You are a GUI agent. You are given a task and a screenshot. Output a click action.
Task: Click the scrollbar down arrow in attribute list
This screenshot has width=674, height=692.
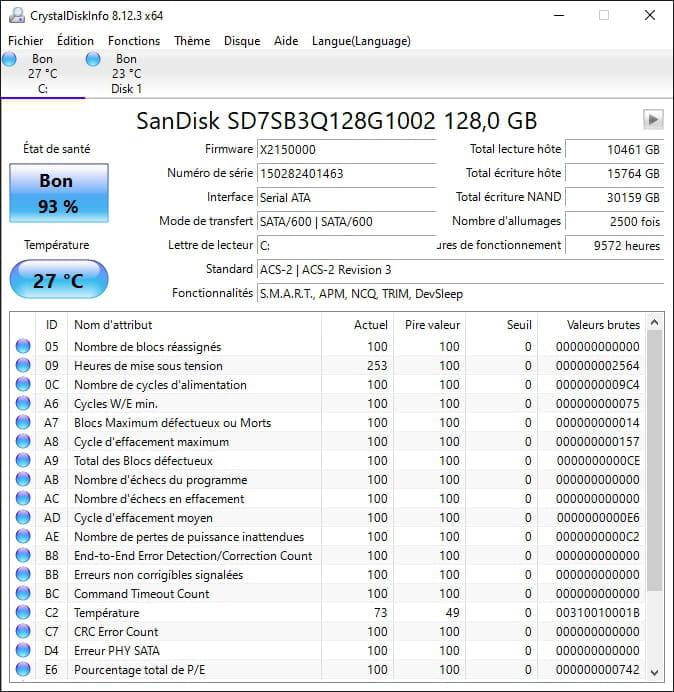click(x=655, y=672)
